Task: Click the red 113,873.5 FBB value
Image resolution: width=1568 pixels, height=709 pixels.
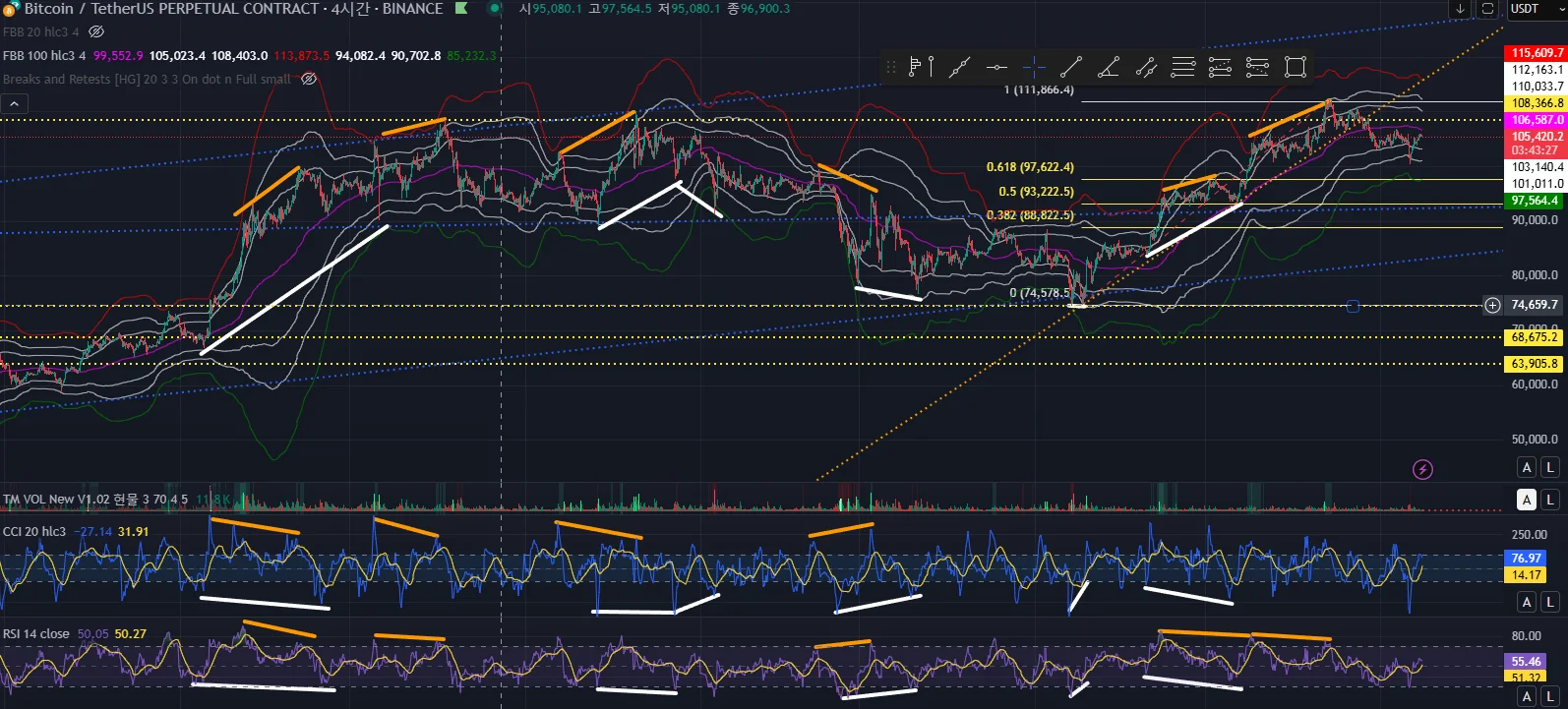Action: point(302,55)
